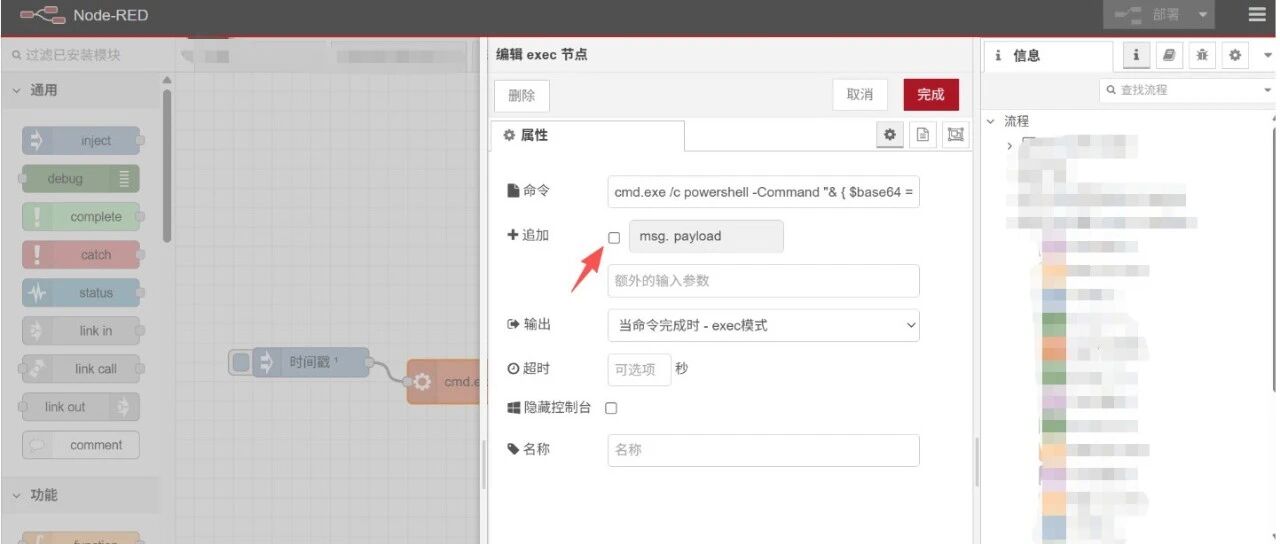Click the 删除 delete button
The height and width of the screenshot is (544, 1280).
click(521, 95)
